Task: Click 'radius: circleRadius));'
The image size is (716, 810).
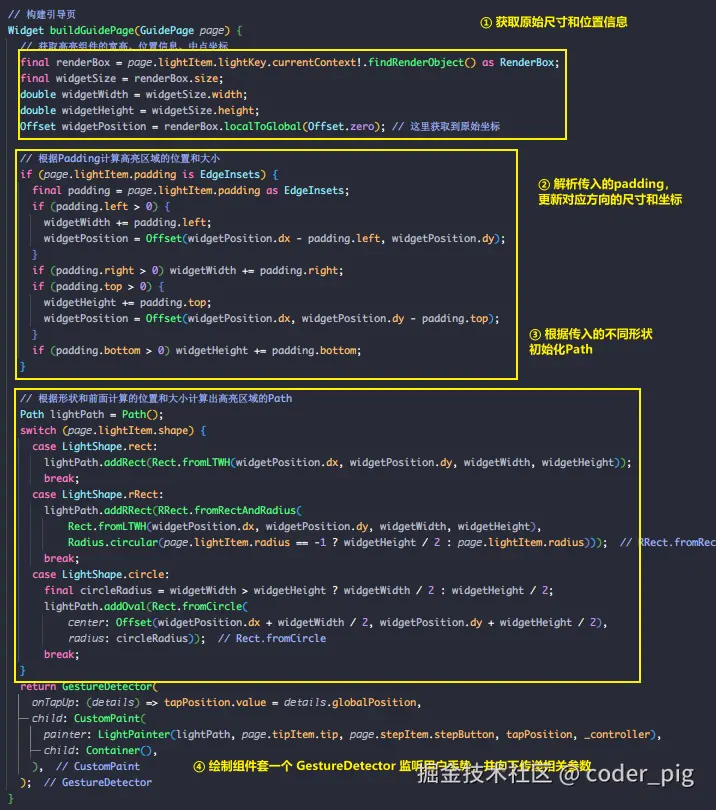Action: 136,639
